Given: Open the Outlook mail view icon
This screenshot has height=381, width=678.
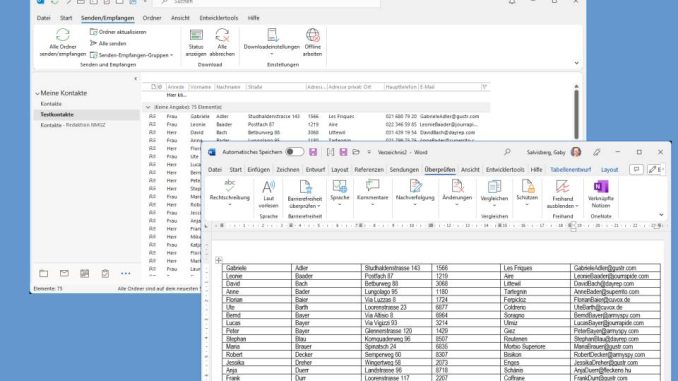Looking at the screenshot, I should coord(64,273).
